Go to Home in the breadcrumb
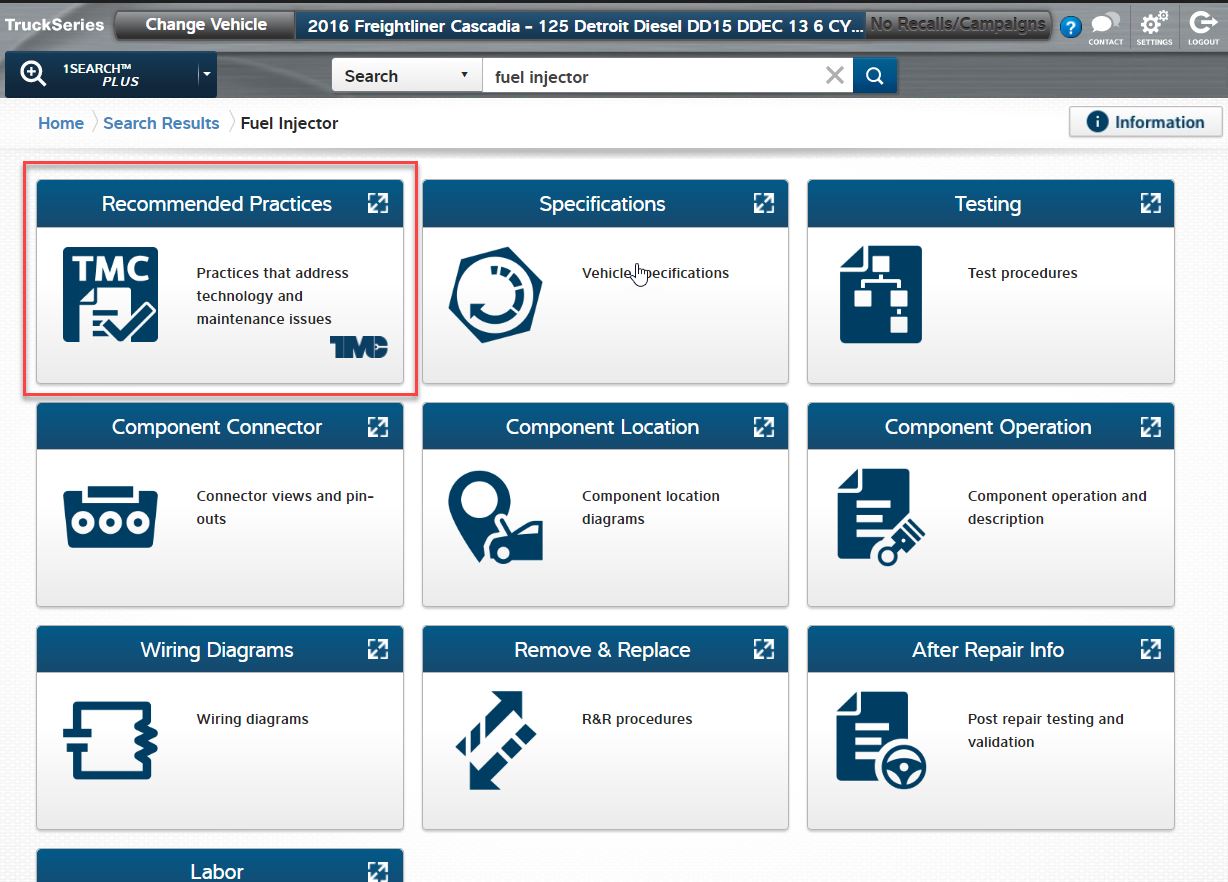This screenshot has height=882, width=1228. coord(61,123)
